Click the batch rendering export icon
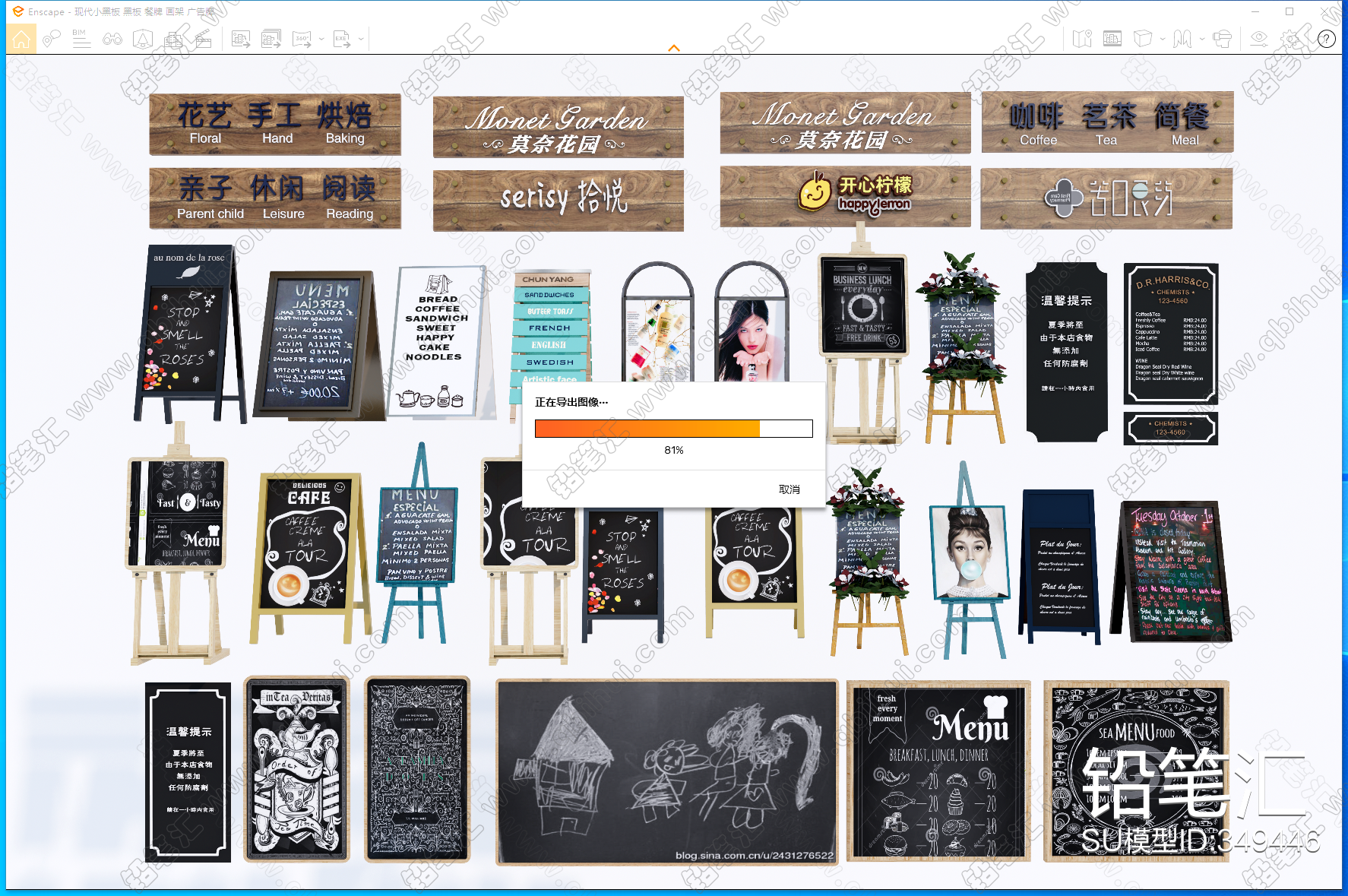Screen dimensions: 1348x896 pyautogui.click(x=271, y=39)
